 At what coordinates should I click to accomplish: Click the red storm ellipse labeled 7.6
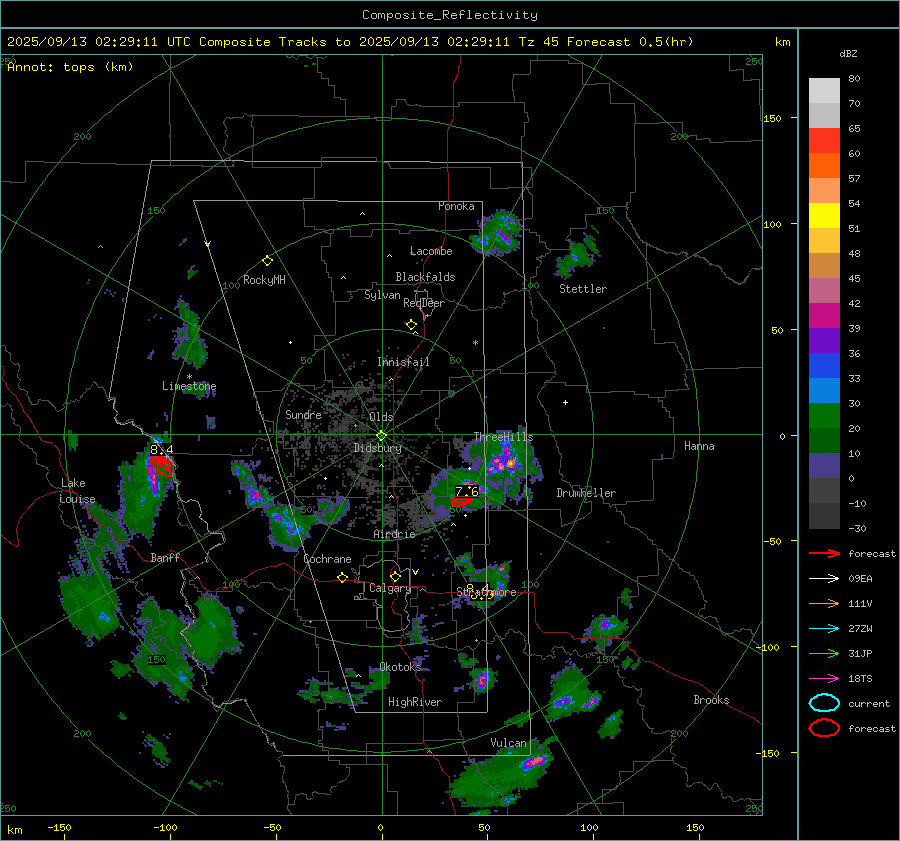click(x=461, y=502)
